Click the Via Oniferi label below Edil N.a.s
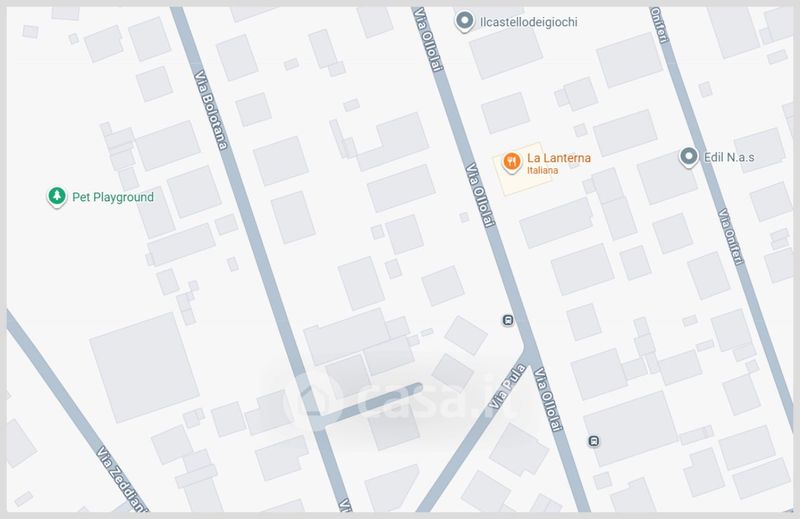This screenshot has height=519, width=800. (731, 236)
